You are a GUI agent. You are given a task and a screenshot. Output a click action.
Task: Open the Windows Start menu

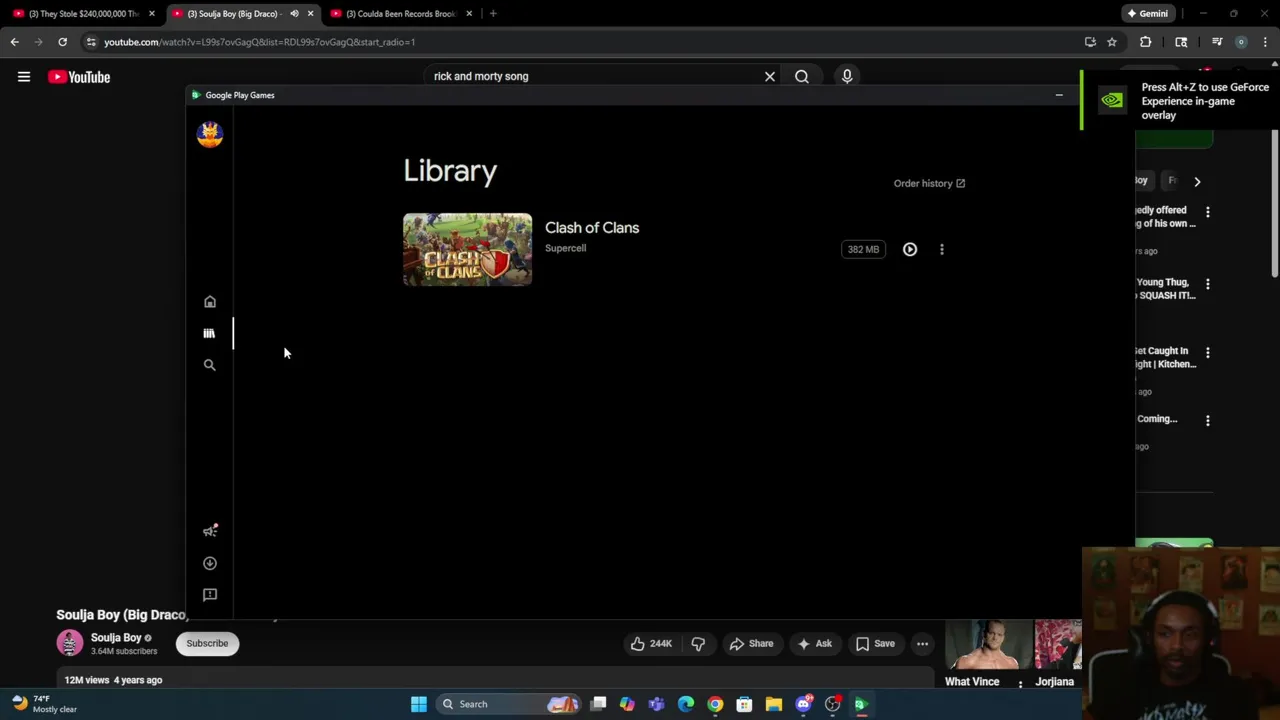[419, 704]
